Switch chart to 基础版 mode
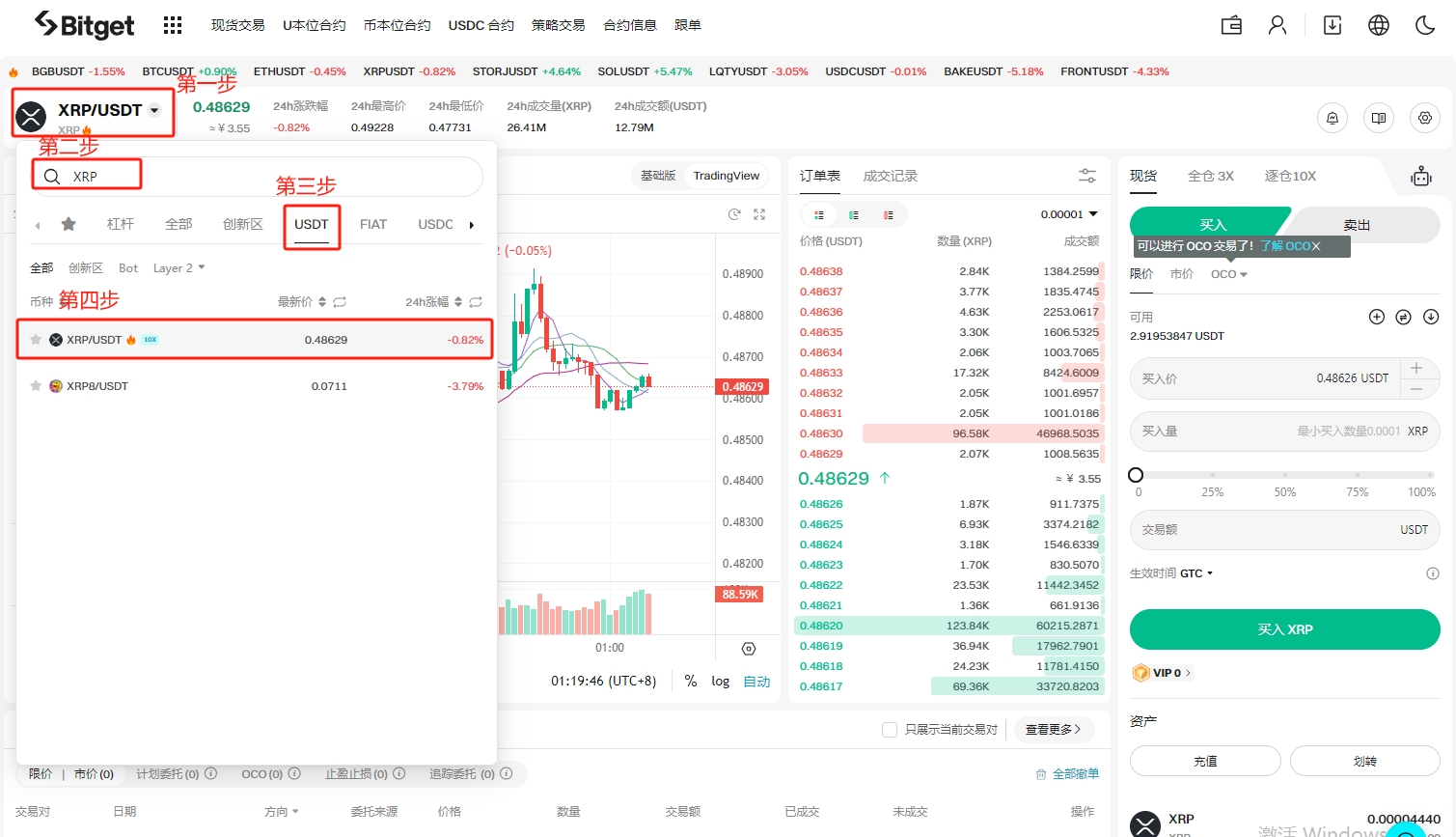The width and height of the screenshot is (1456, 837). pos(658,176)
